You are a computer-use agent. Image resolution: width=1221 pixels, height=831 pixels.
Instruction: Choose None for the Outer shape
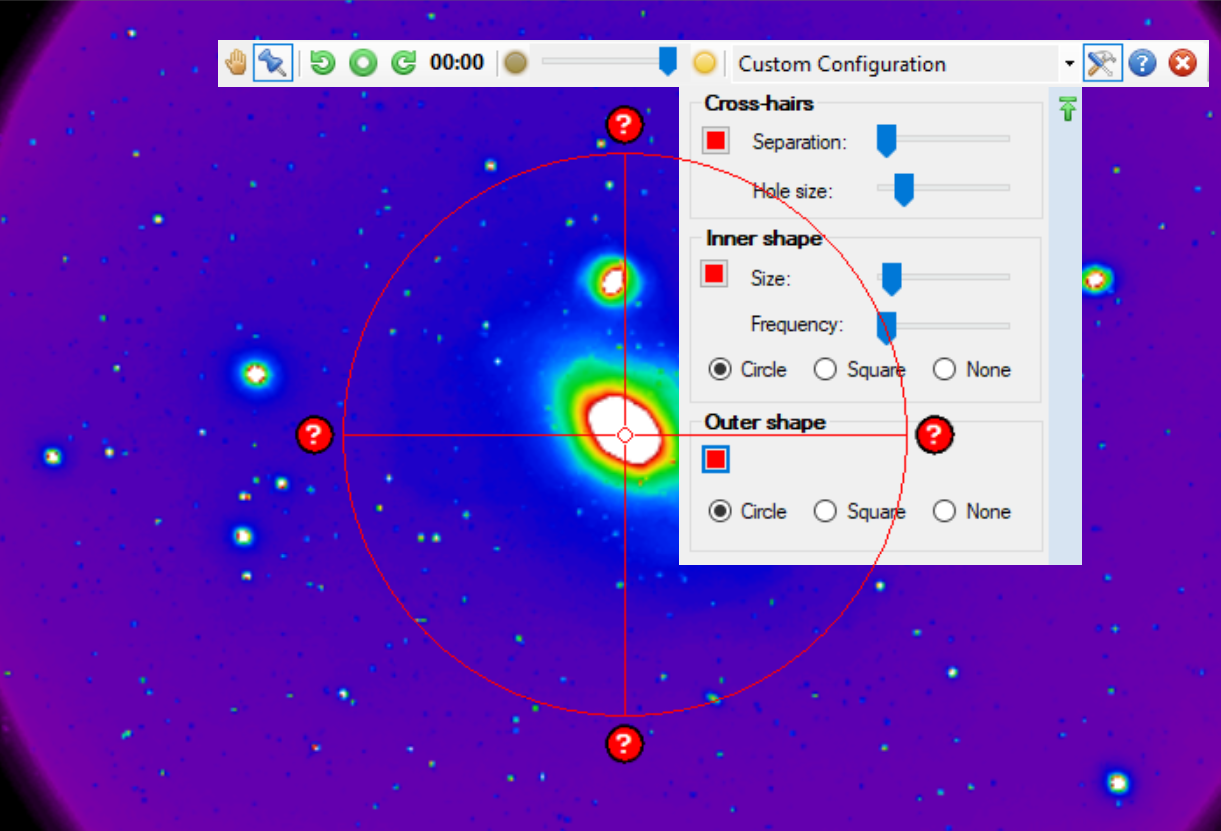(x=945, y=511)
